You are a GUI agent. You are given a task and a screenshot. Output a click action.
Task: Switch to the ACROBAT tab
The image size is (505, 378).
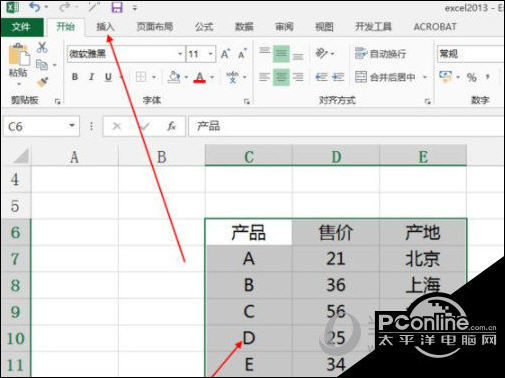[435, 27]
